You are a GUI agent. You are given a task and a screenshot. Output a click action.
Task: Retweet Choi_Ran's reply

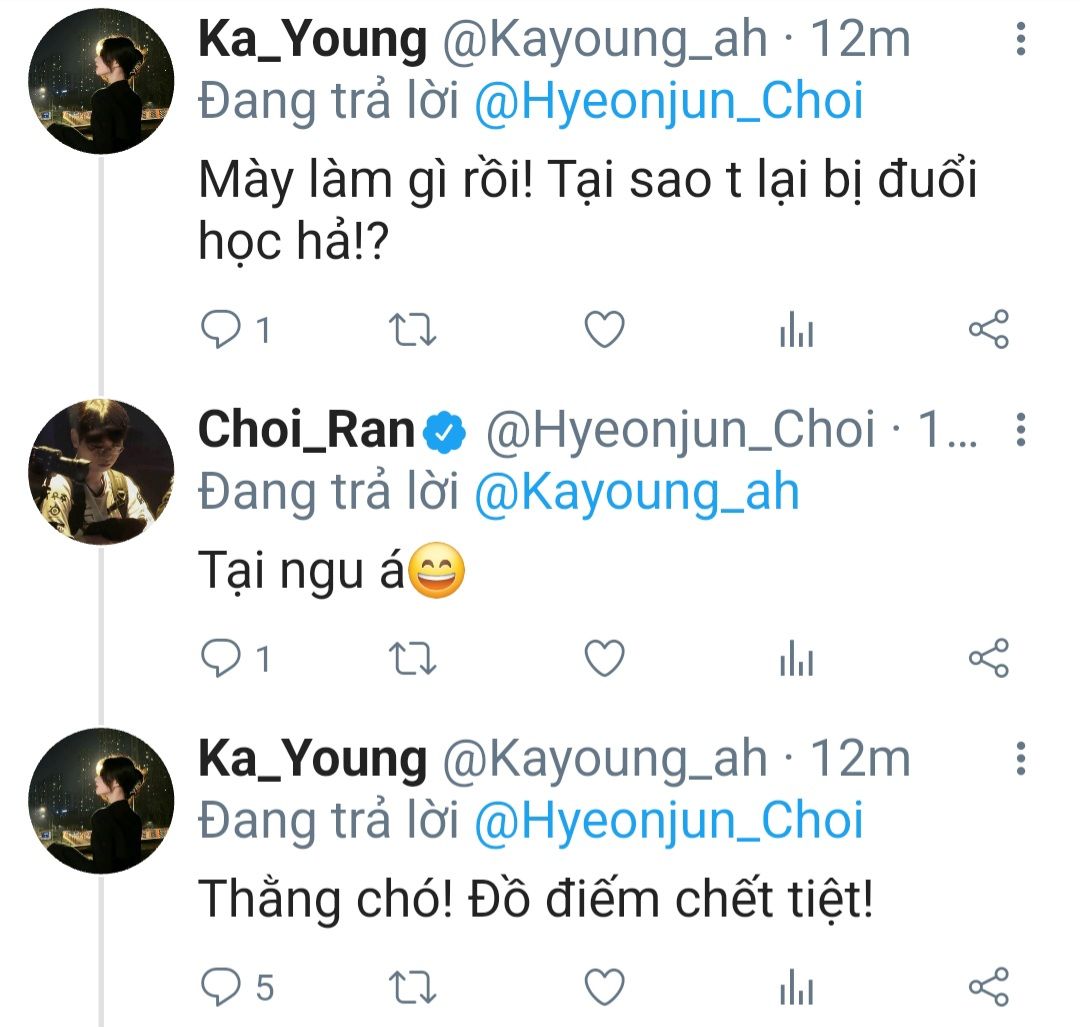coord(411,659)
